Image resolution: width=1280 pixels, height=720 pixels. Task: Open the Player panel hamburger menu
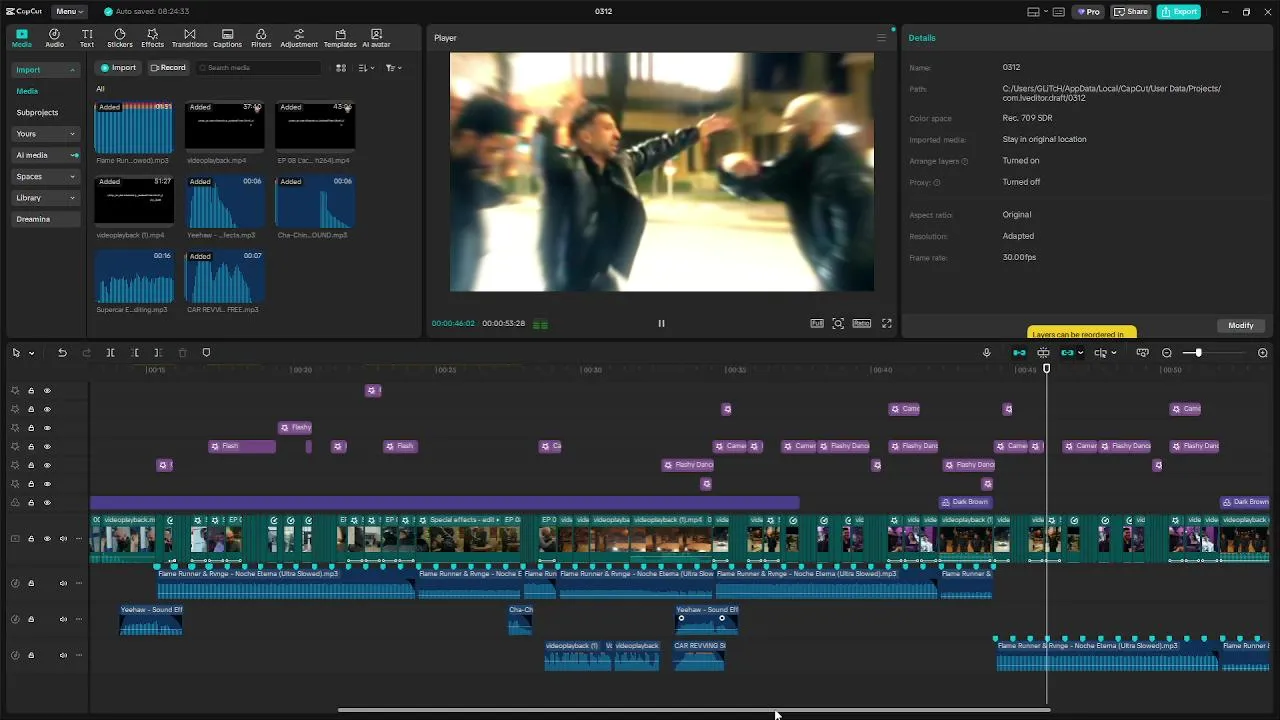(x=881, y=38)
